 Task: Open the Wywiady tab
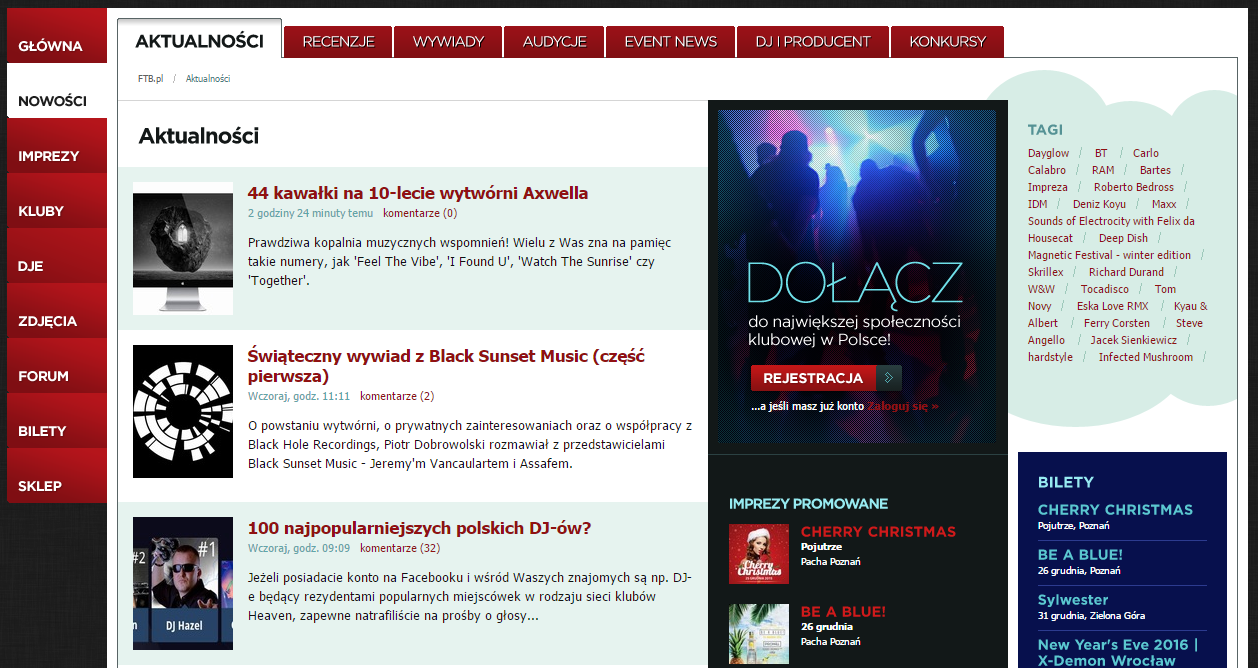click(448, 42)
